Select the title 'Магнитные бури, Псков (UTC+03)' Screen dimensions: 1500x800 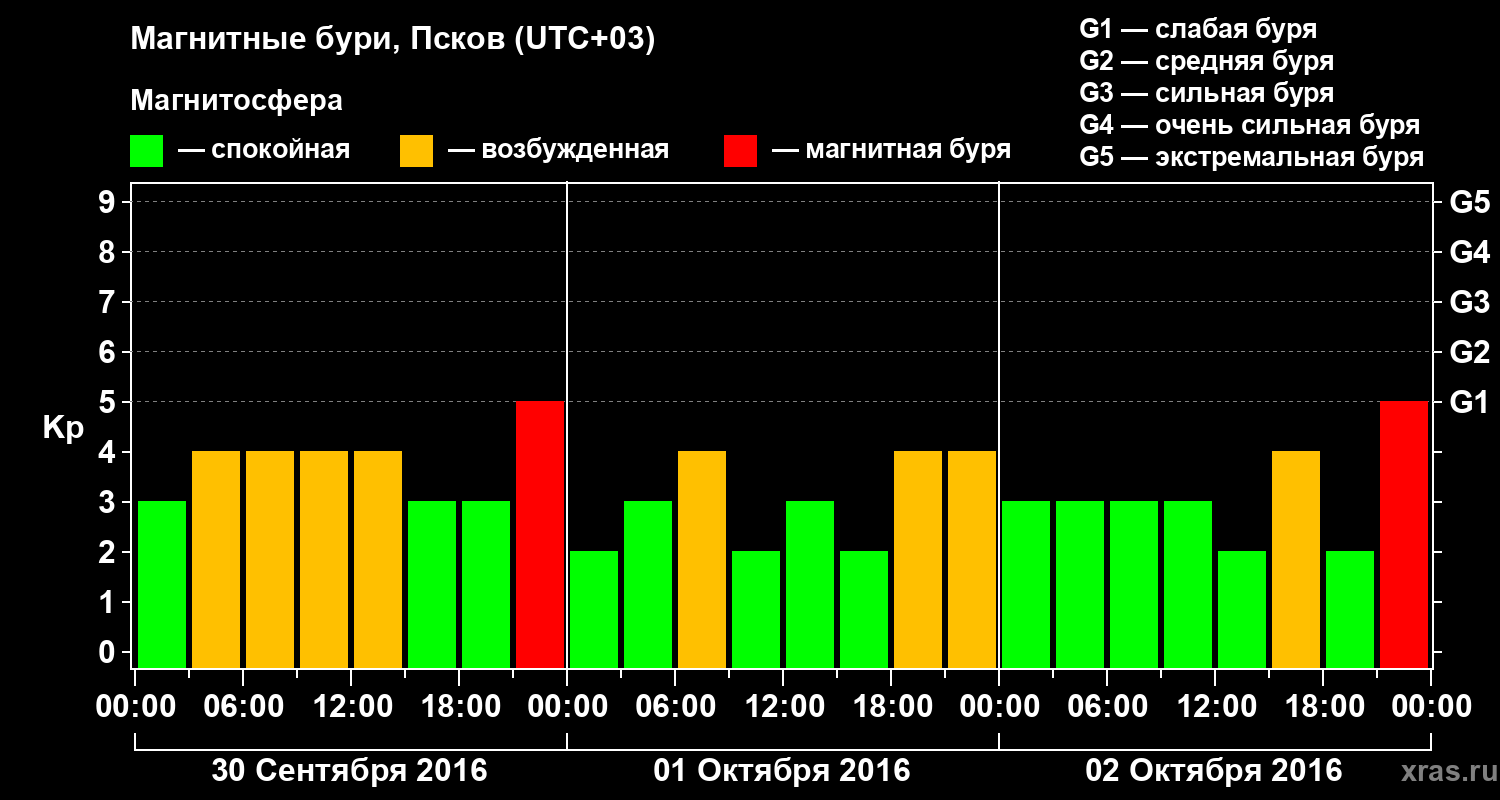click(393, 40)
